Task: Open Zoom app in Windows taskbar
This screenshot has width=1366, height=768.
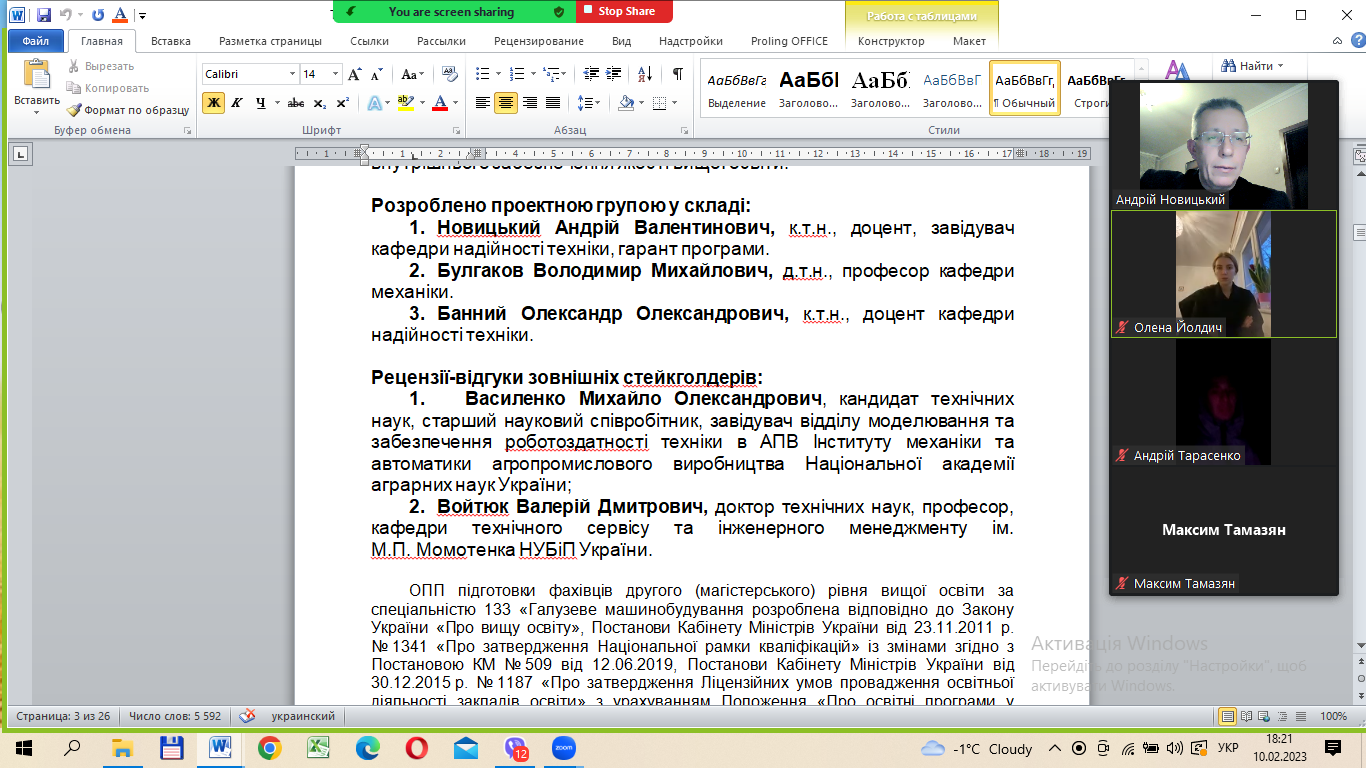Action: 563,748
